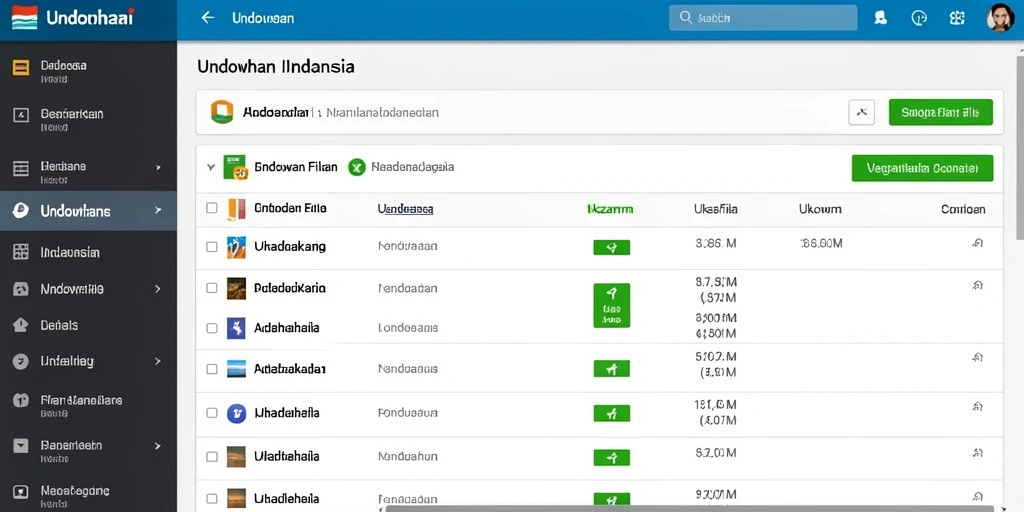This screenshot has height=512, width=1024.
Task: Click the green Vegantiaaiai Gconatar button
Action: pyautogui.click(x=922, y=168)
